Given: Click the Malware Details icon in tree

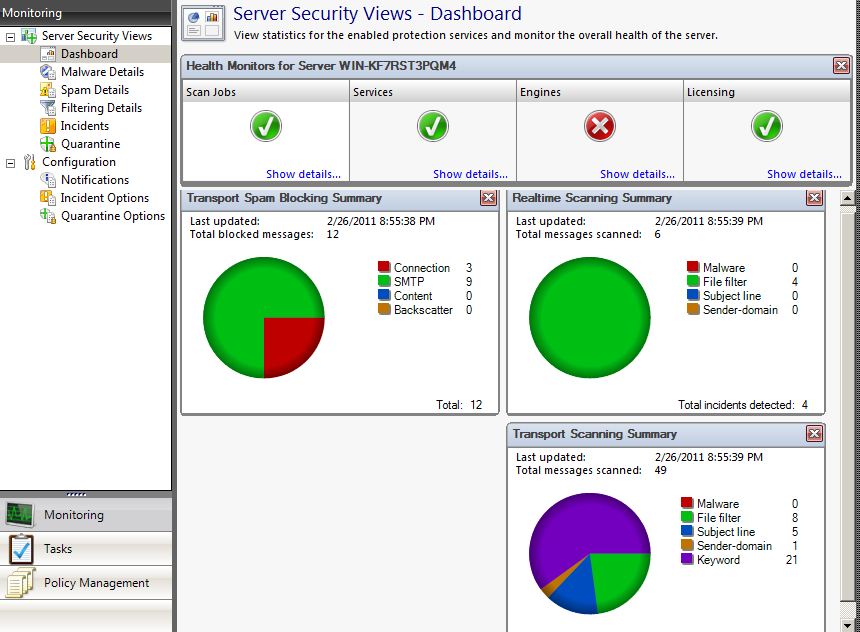Looking at the screenshot, I should click(48, 72).
